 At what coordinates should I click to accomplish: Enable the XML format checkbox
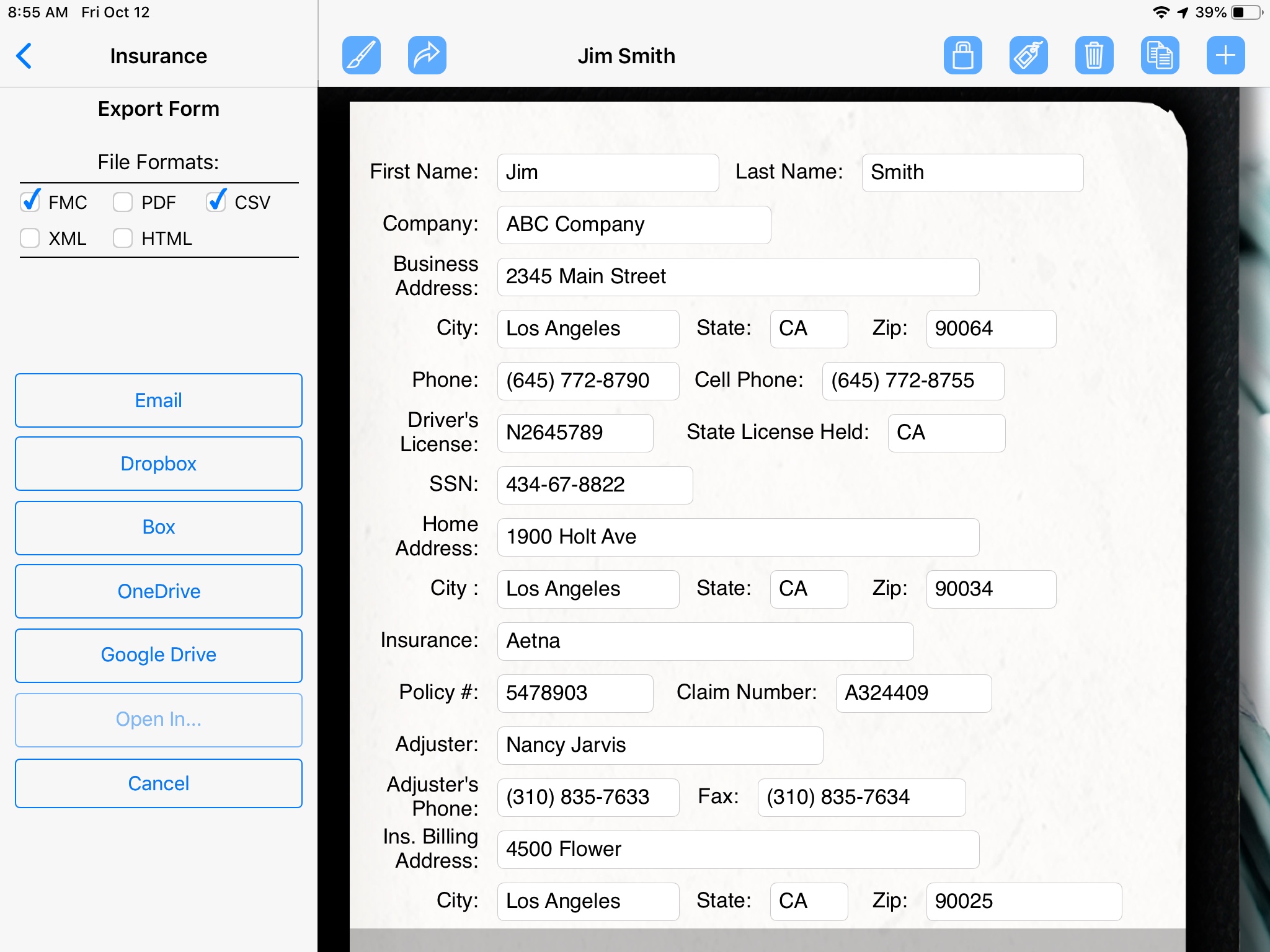pos(30,238)
